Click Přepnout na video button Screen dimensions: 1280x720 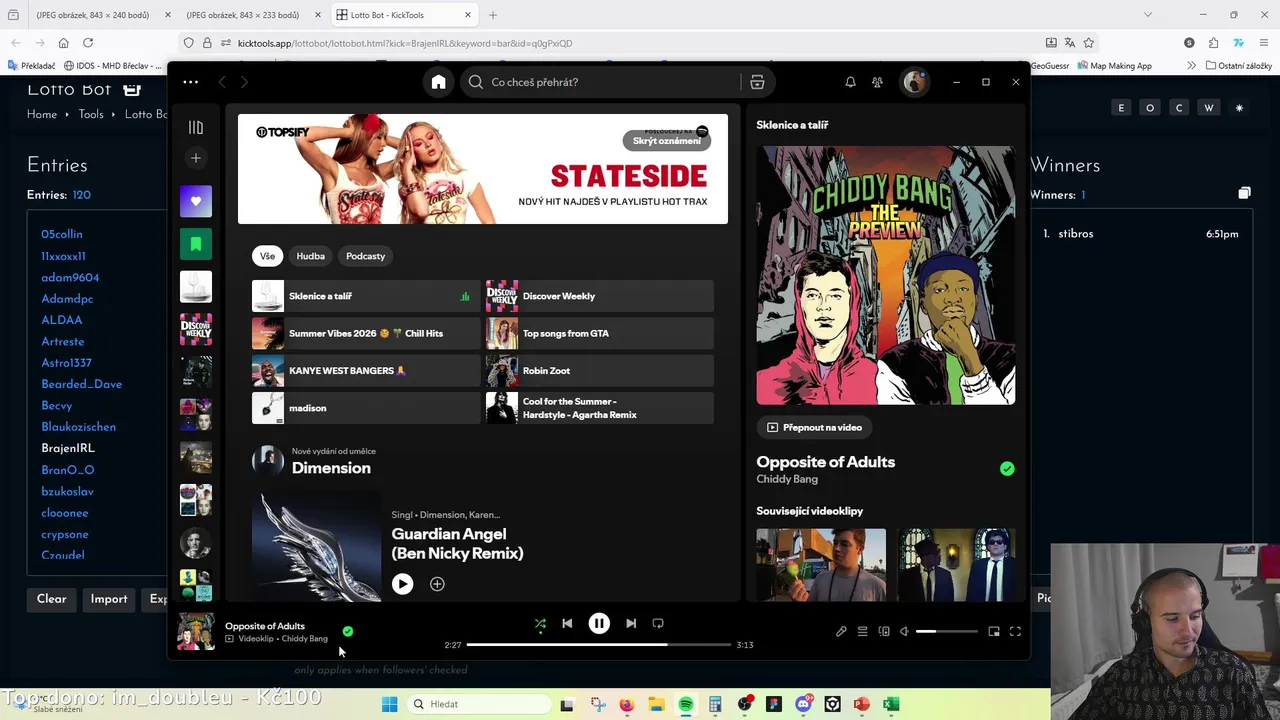[814, 427]
